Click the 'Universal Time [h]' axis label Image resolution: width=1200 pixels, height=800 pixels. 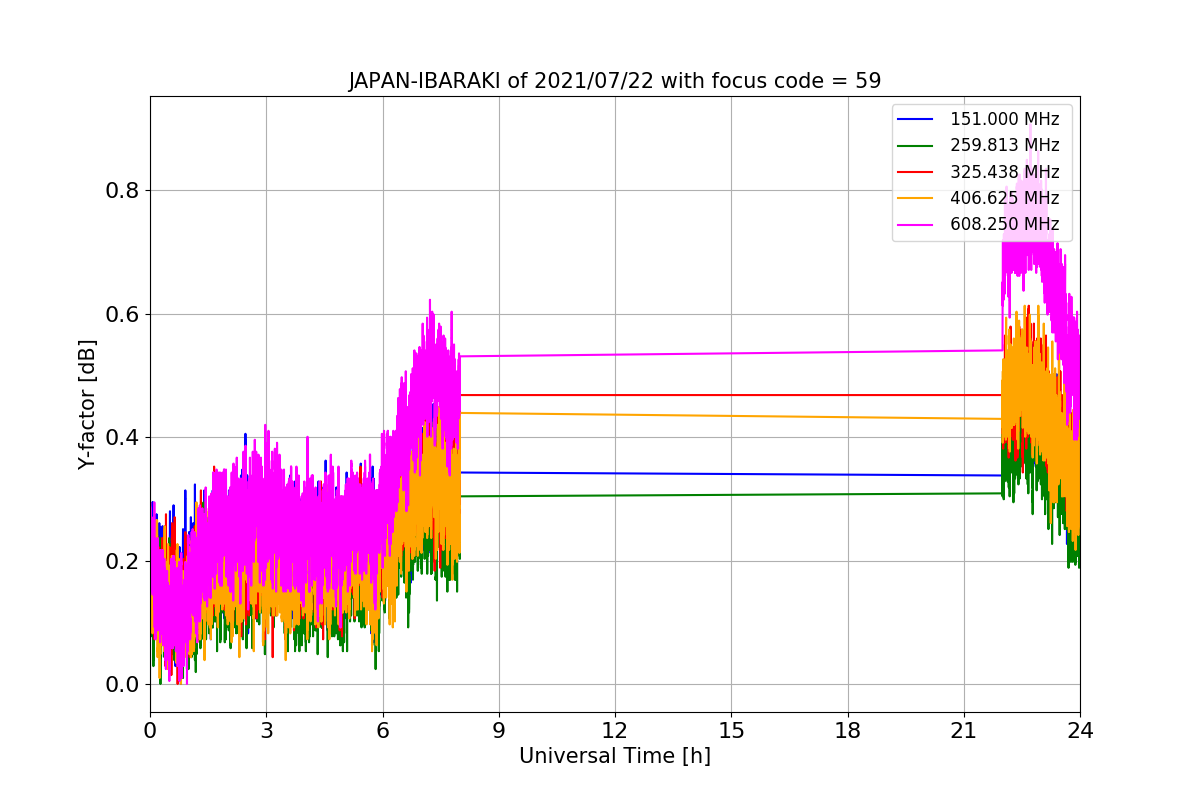(615, 757)
